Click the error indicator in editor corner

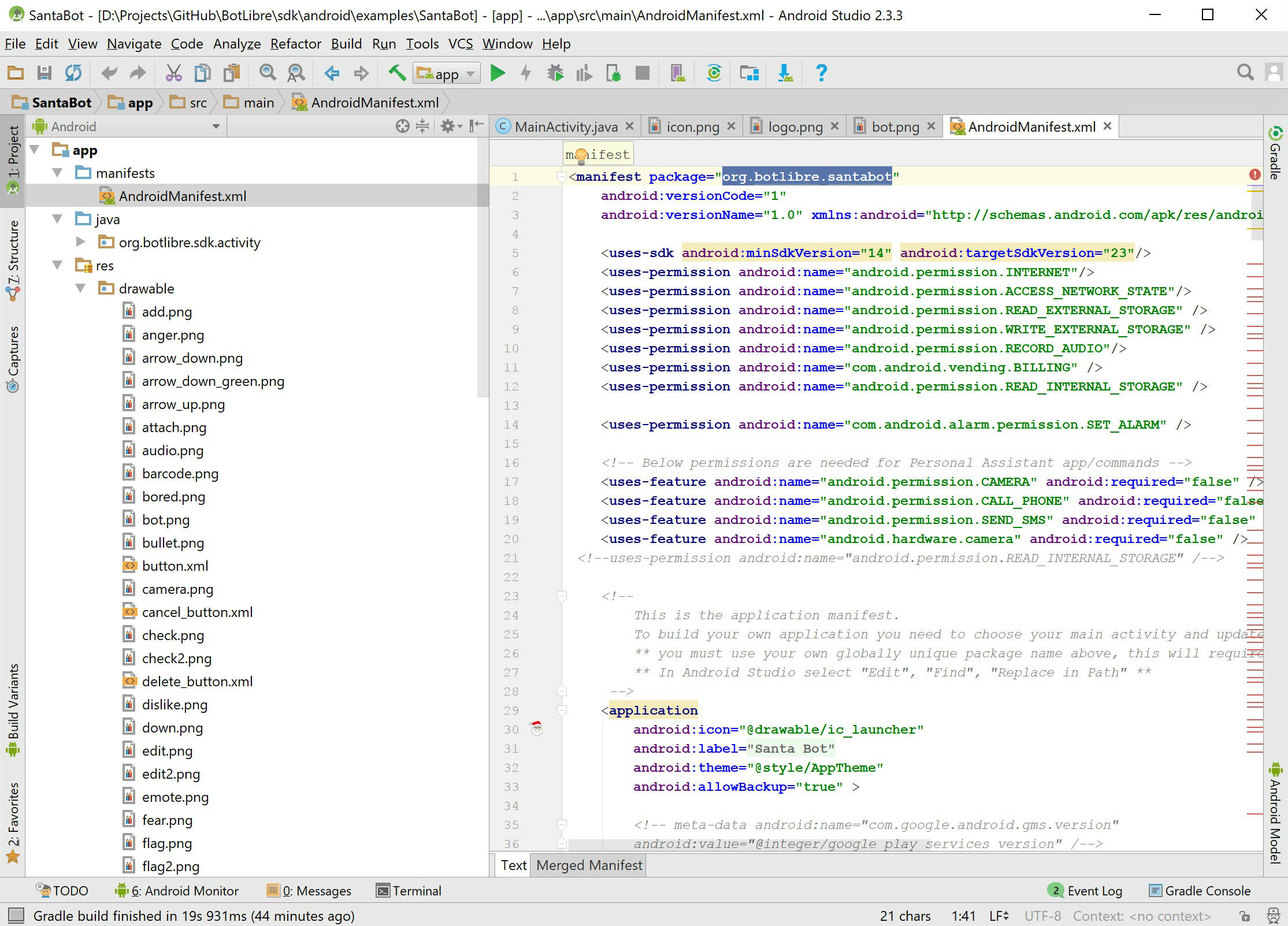(x=1254, y=174)
